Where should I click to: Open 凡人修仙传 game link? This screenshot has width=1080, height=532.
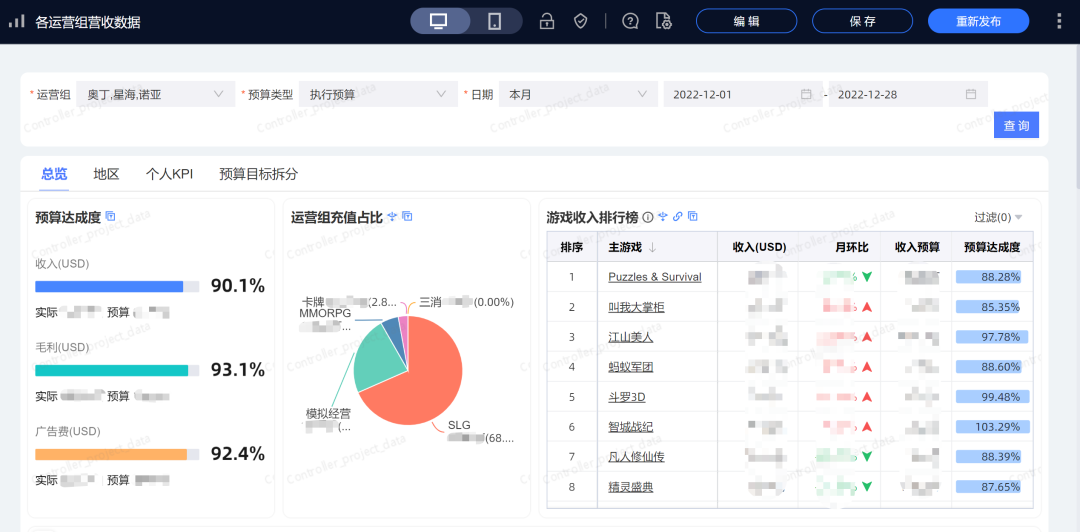click(636, 457)
